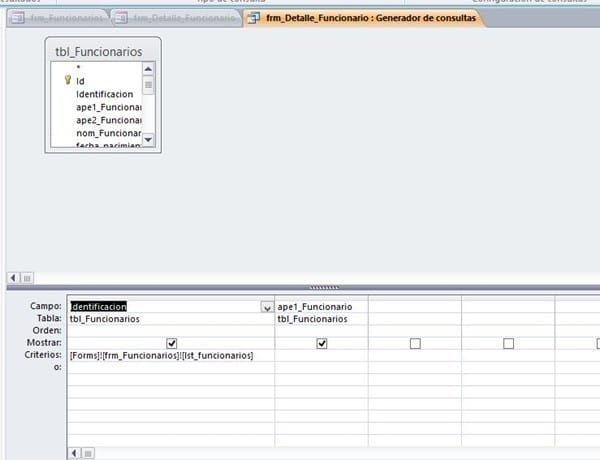Open the Campo dropdown for Identificacion
The image size is (600, 460).
coord(267,307)
